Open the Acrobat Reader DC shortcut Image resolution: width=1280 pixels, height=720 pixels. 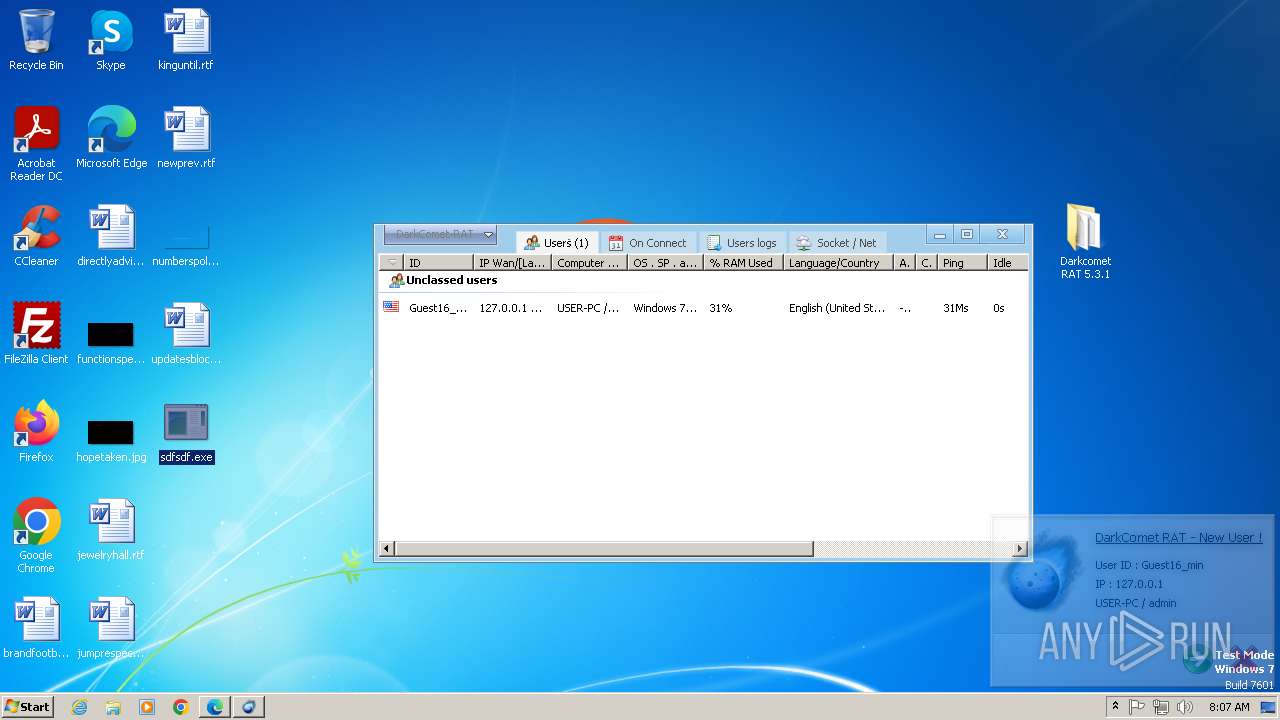[36, 144]
